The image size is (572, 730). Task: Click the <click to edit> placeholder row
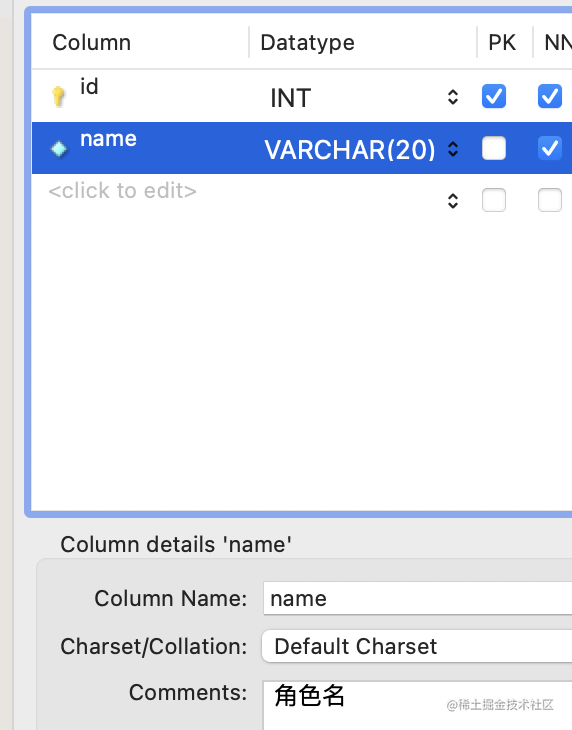point(122,191)
